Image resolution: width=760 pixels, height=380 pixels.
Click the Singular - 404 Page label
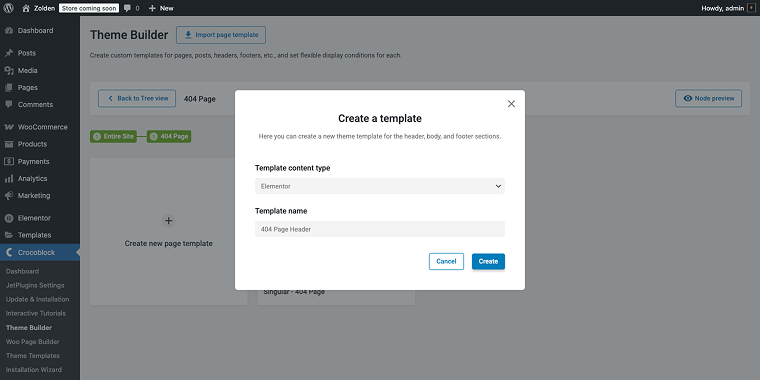click(x=294, y=292)
